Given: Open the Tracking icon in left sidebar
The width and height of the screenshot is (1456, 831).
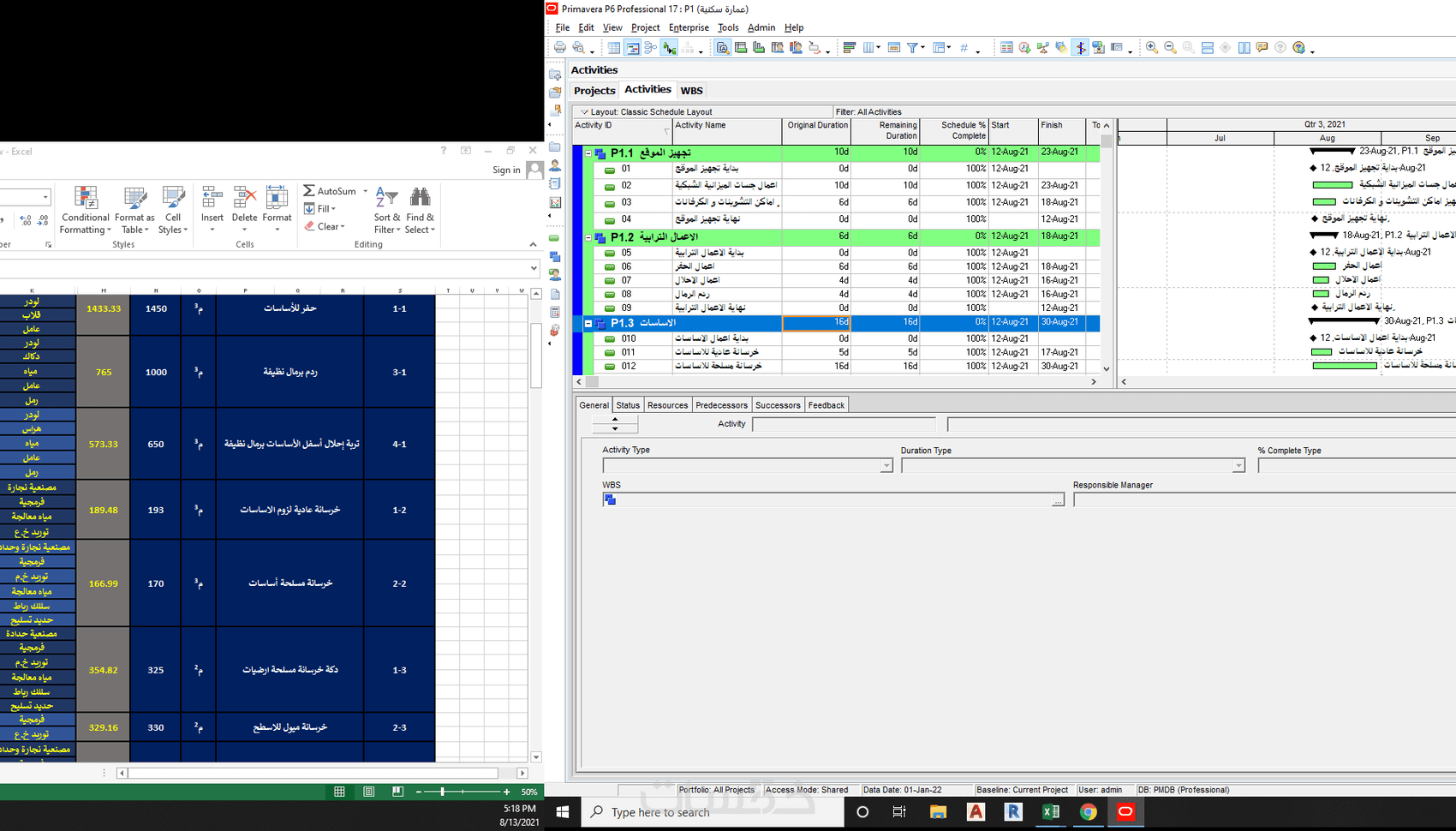Looking at the screenshot, I should (x=555, y=202).
